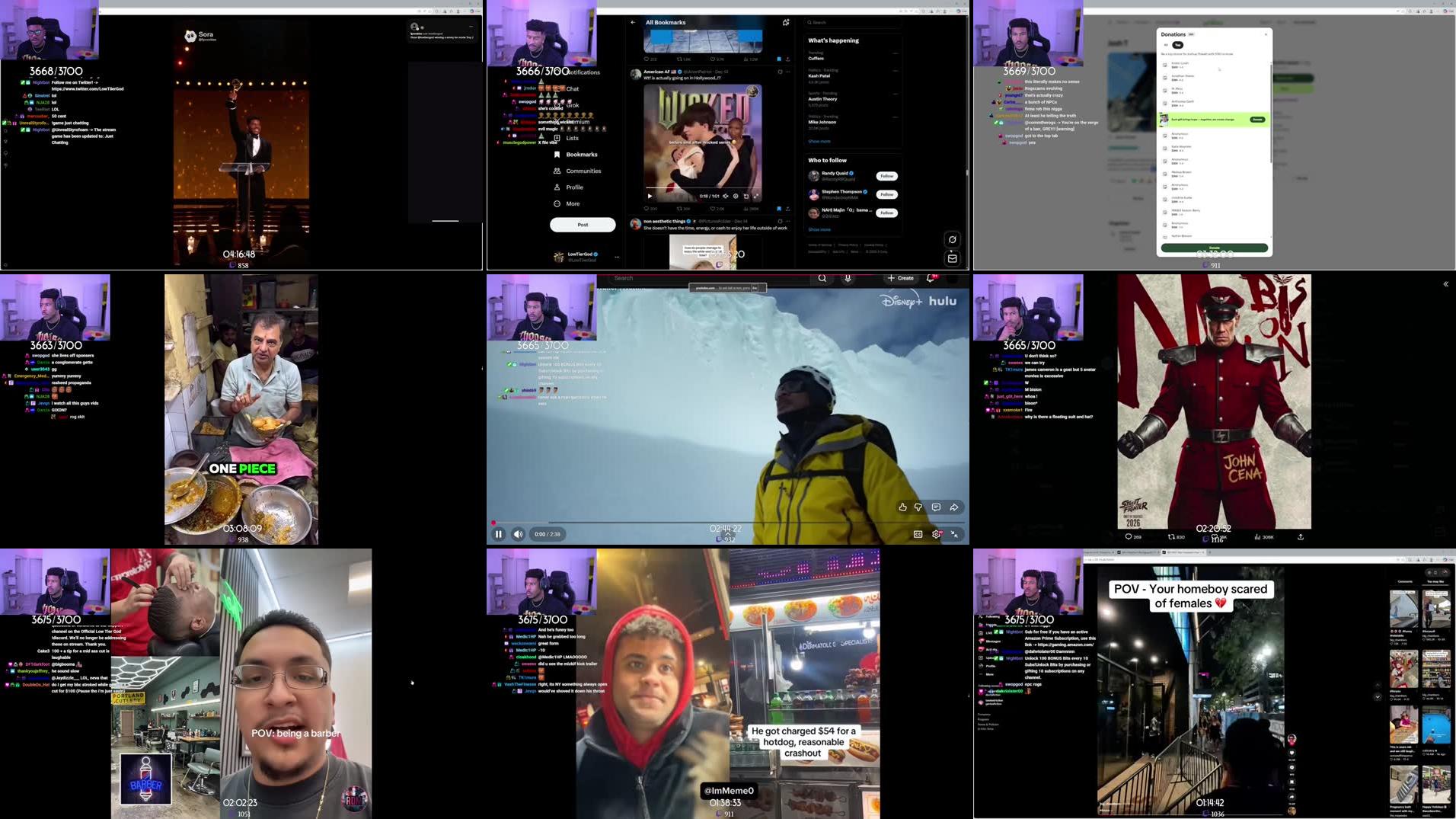The width and height of the screenshot is (1456, 819).
Task: Toggle the Top filter in Donations panel
Action: point(1177,45)
